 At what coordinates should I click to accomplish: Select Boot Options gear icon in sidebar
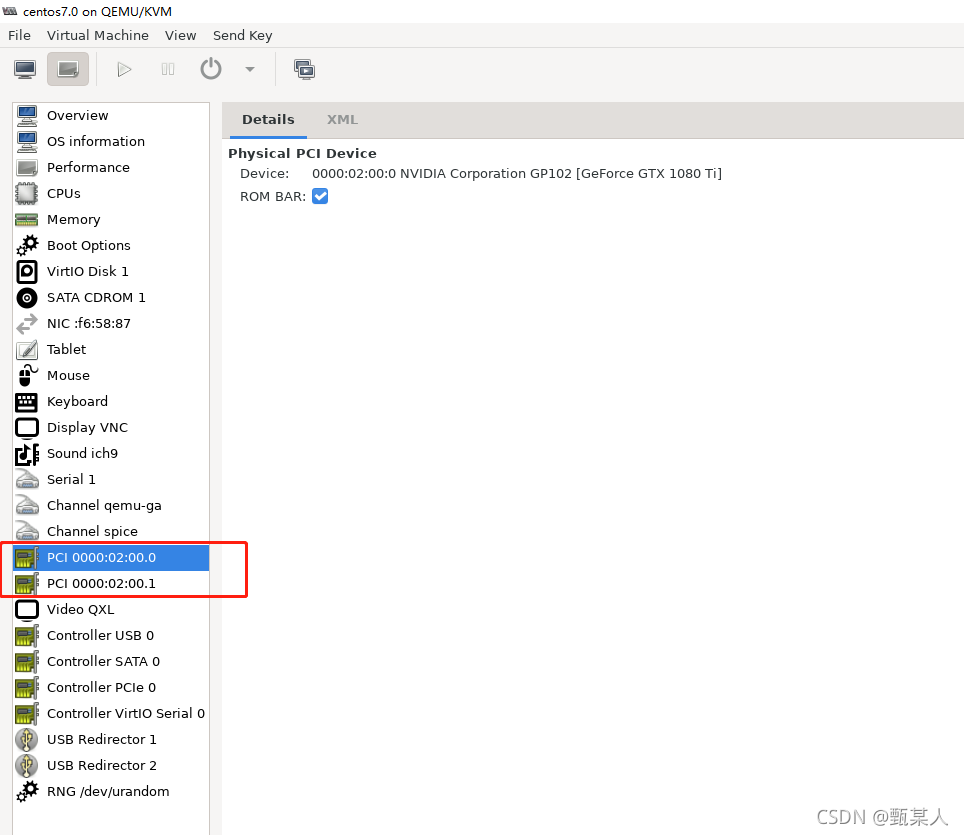pos(27,245)
